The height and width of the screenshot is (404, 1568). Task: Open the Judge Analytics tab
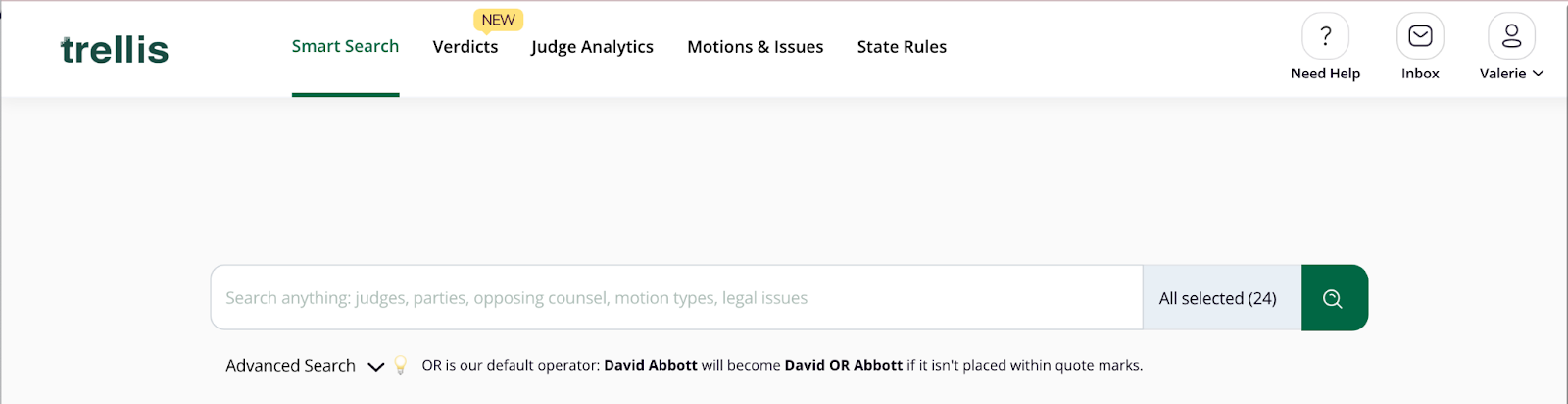pyautogui.click(x=592, y=47)
